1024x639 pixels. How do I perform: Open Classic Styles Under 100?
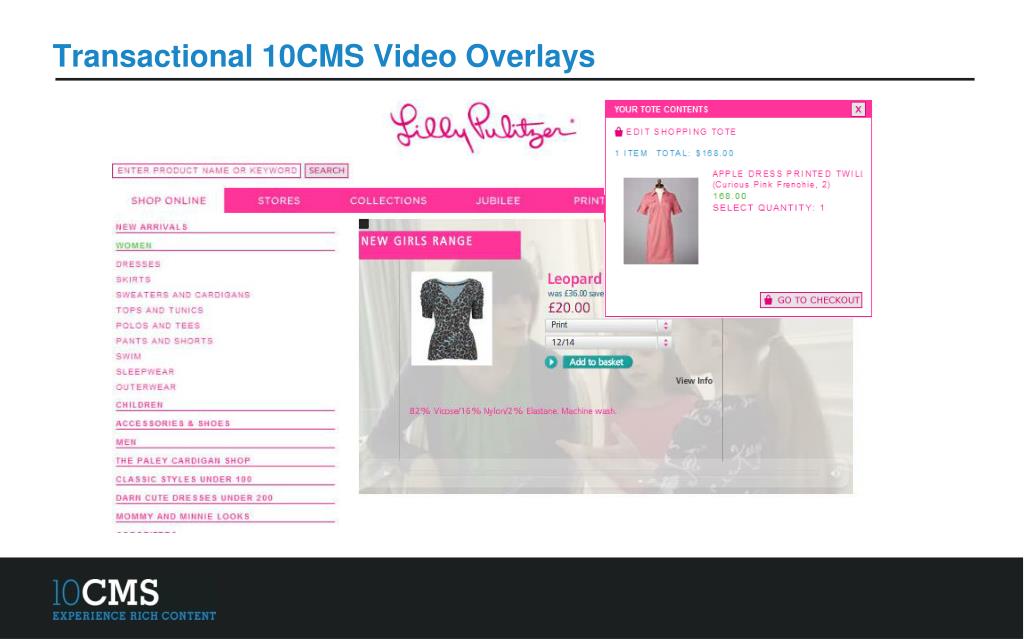coord(184,479)
